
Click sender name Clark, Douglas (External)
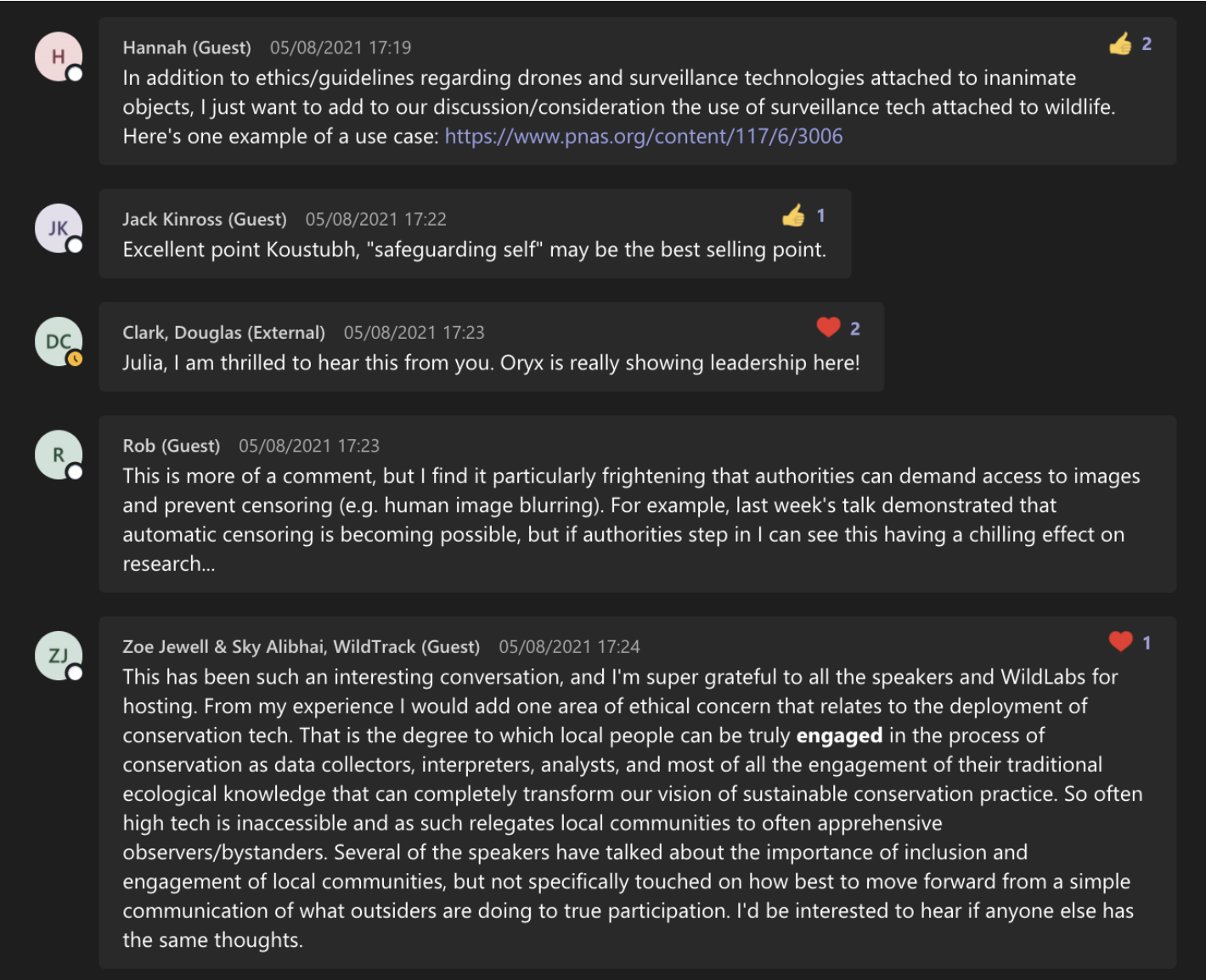224,333
